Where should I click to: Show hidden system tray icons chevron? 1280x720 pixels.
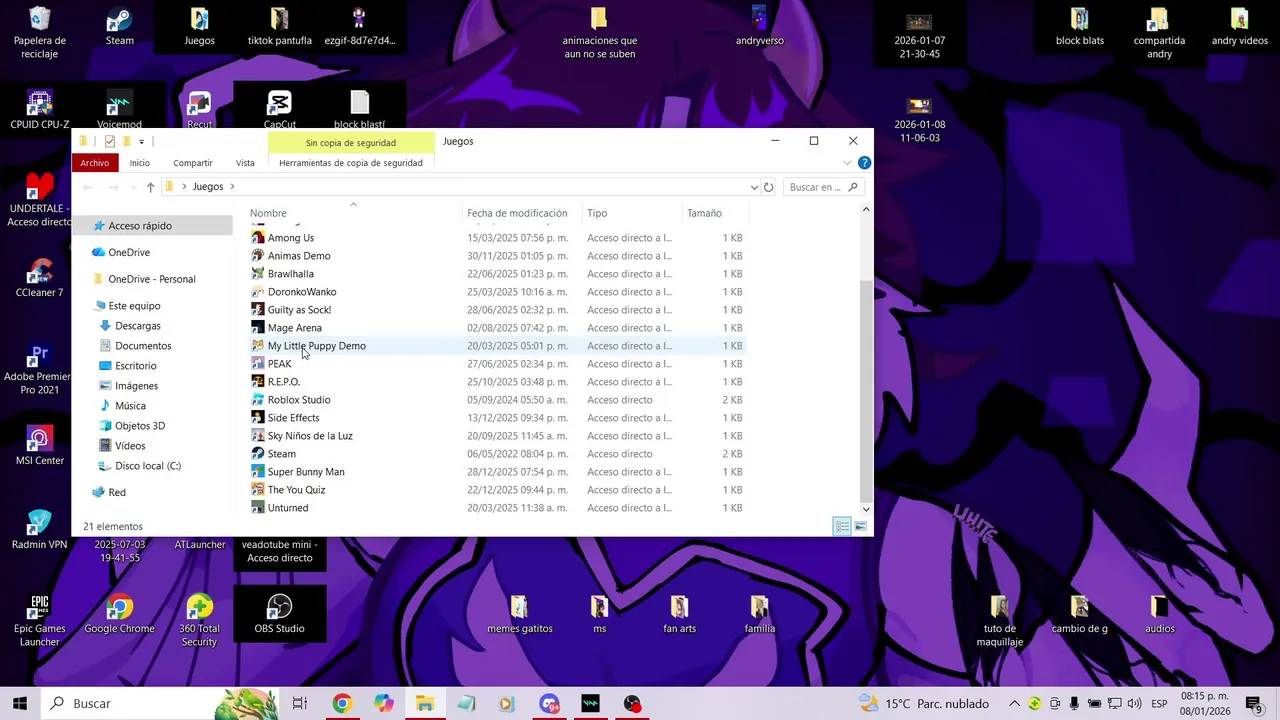[1014, 704]
